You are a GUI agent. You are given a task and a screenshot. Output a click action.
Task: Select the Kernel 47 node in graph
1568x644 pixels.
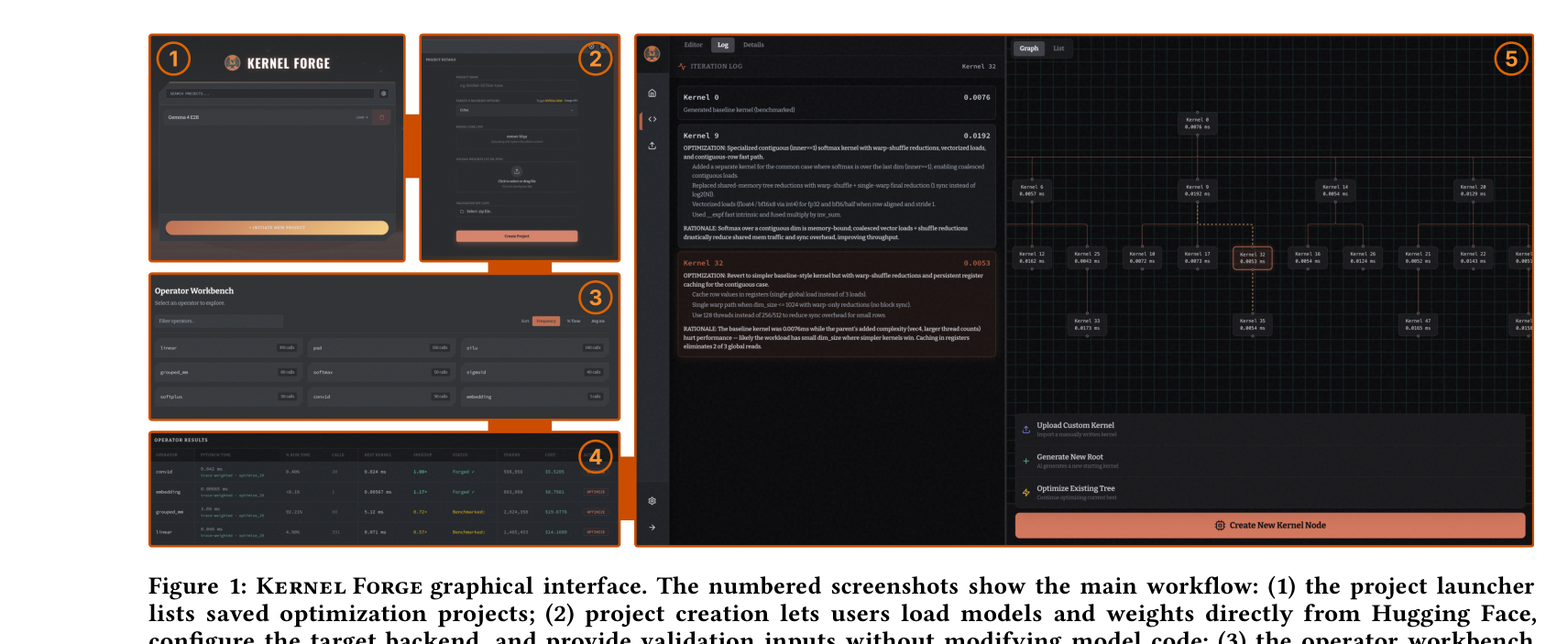click(x=1418, y=324)
